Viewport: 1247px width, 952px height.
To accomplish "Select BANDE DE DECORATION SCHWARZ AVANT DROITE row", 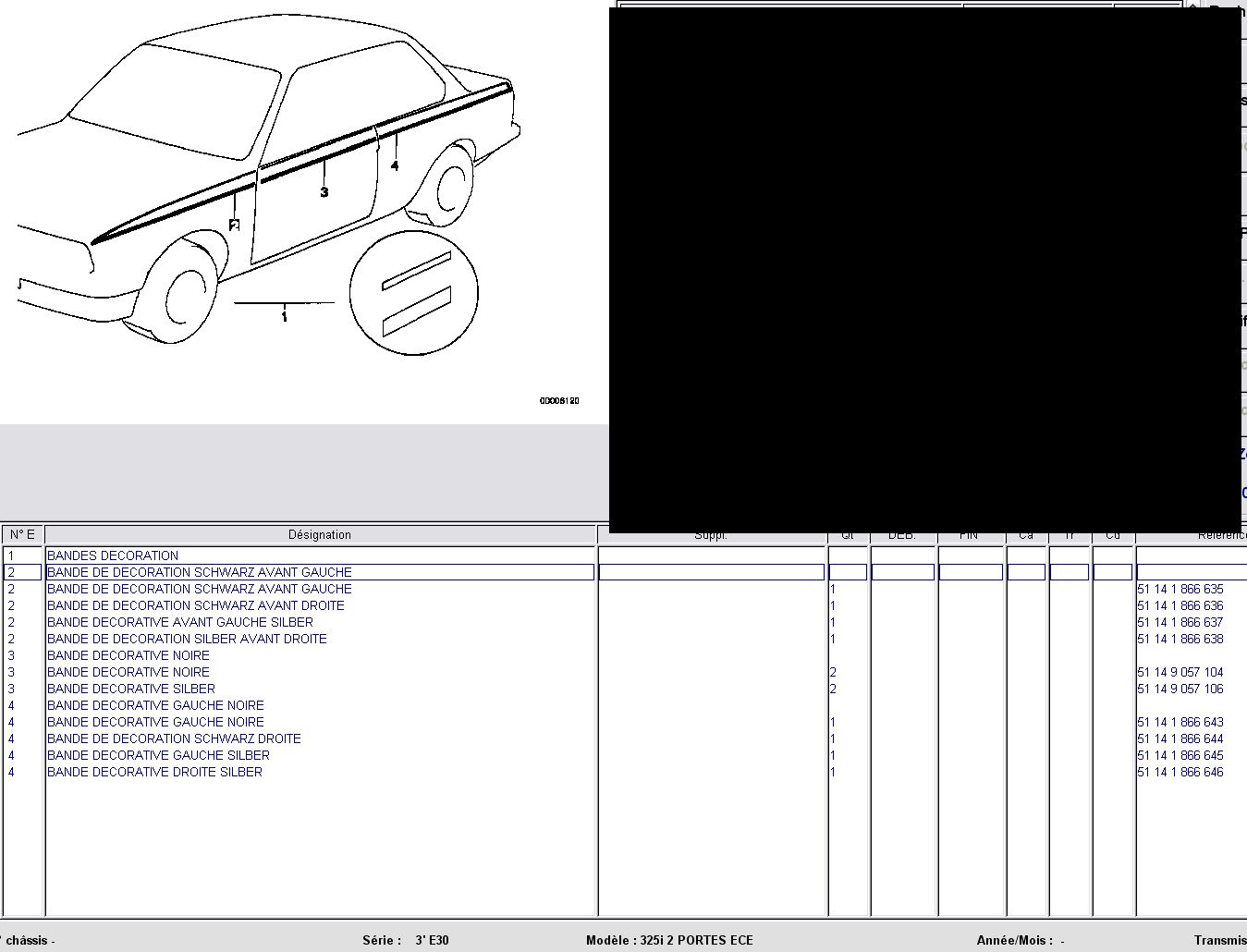I will click(x=195, y=605).
